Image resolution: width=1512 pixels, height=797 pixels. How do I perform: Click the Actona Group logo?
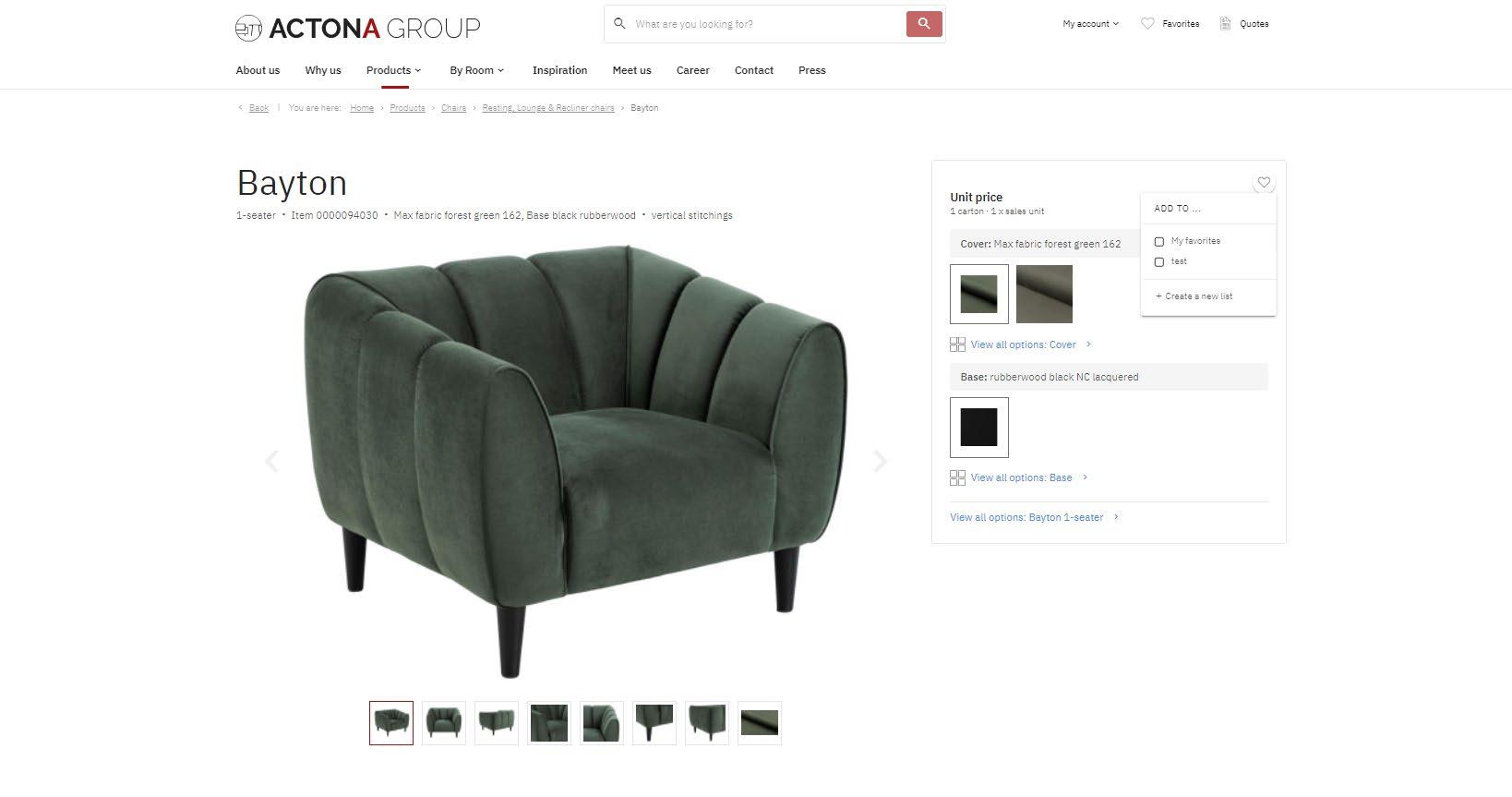(x=357, y=28)
